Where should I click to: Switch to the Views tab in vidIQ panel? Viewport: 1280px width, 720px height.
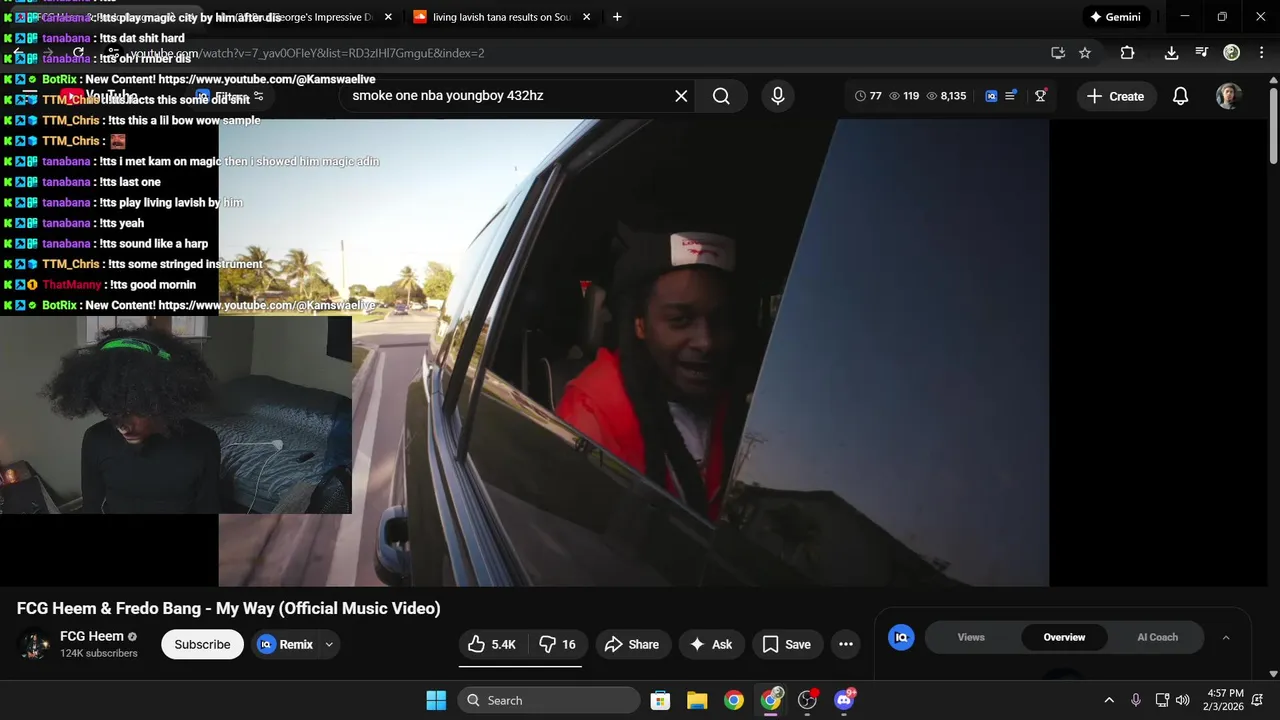pyautogui.click(x=971, y=637)
